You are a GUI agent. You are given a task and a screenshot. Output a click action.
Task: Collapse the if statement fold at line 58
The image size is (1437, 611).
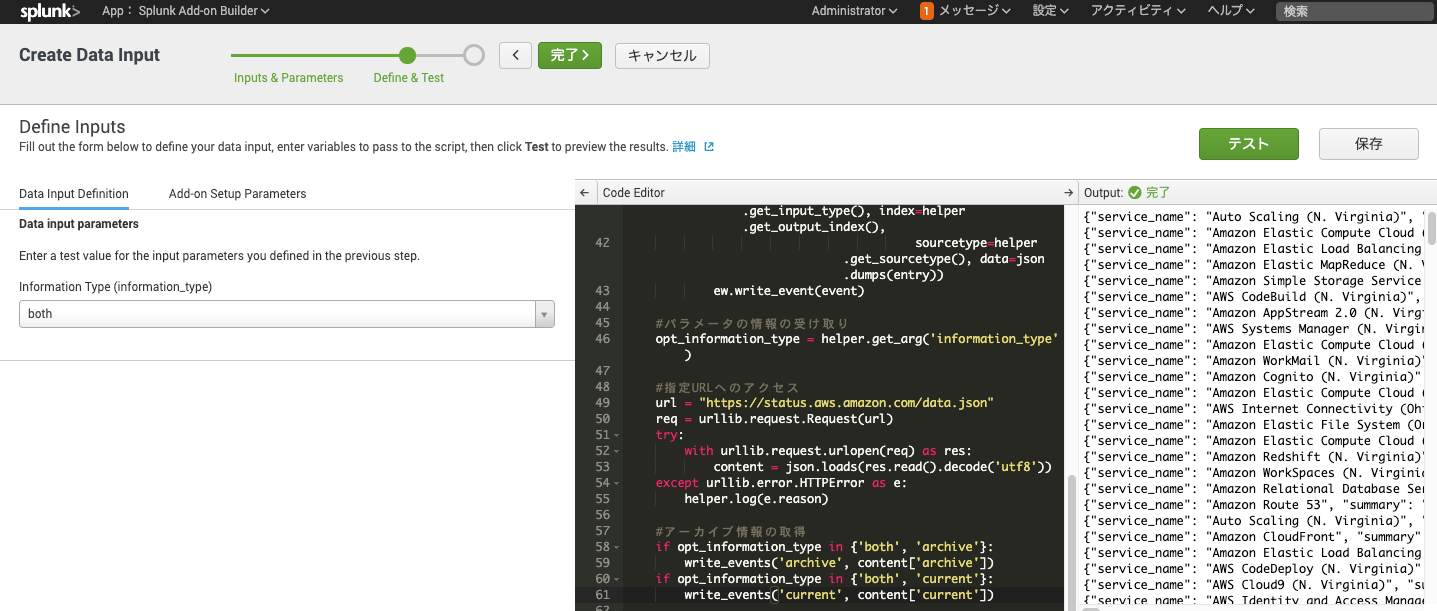pyautogui.click(x=616, y=546)
